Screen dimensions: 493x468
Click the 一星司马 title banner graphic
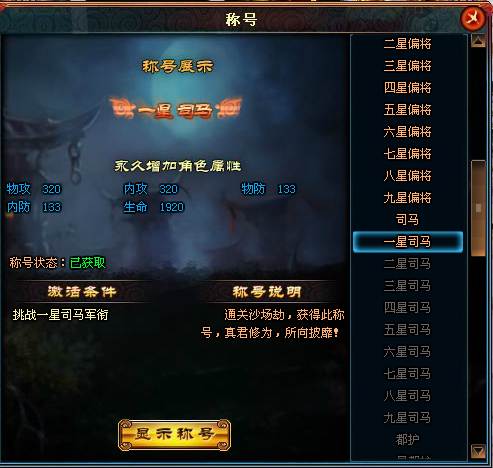pyautogui.click(x=176, y=108)
